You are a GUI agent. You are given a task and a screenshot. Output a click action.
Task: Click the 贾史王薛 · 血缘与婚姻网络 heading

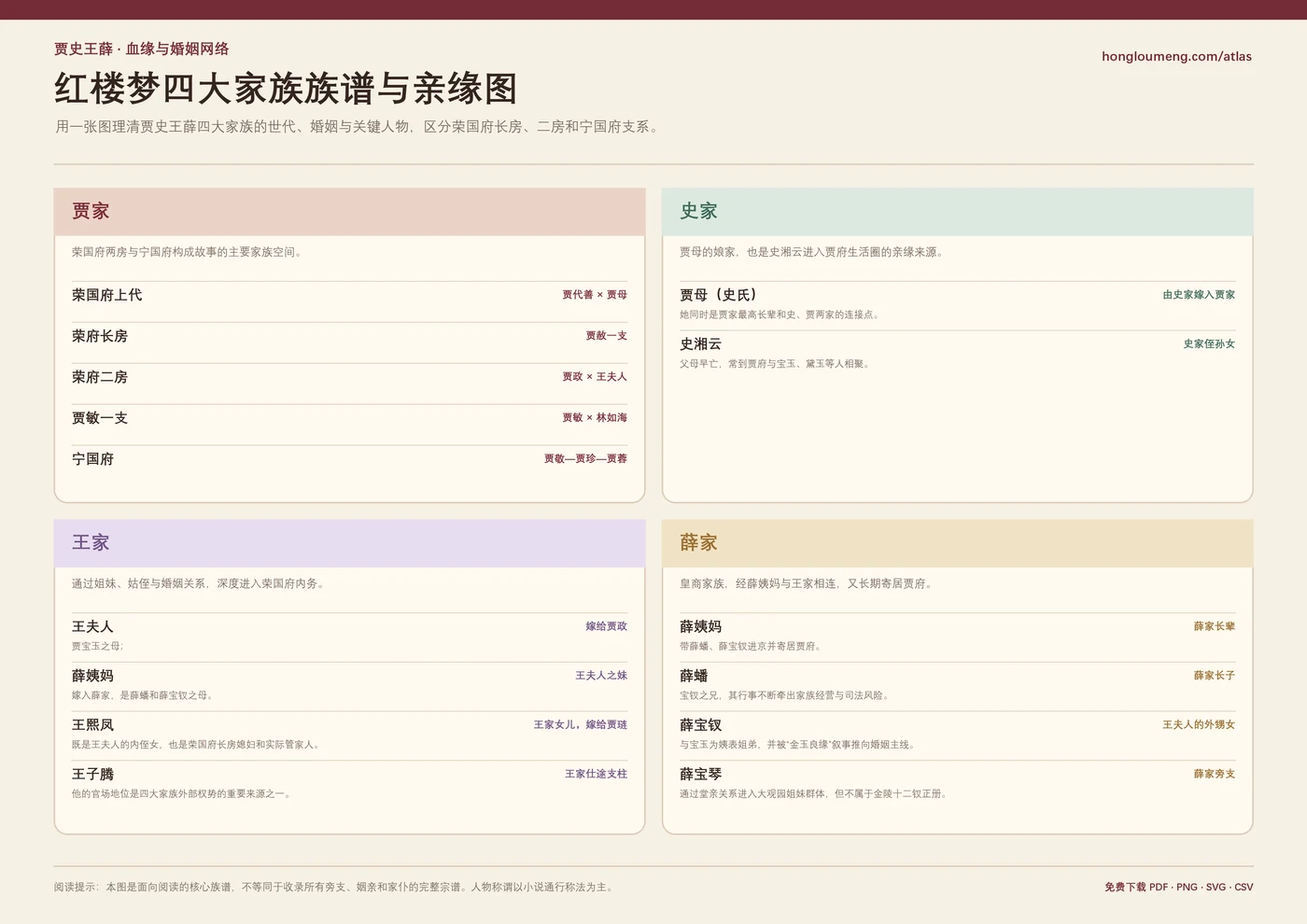(x=141, y=49)
